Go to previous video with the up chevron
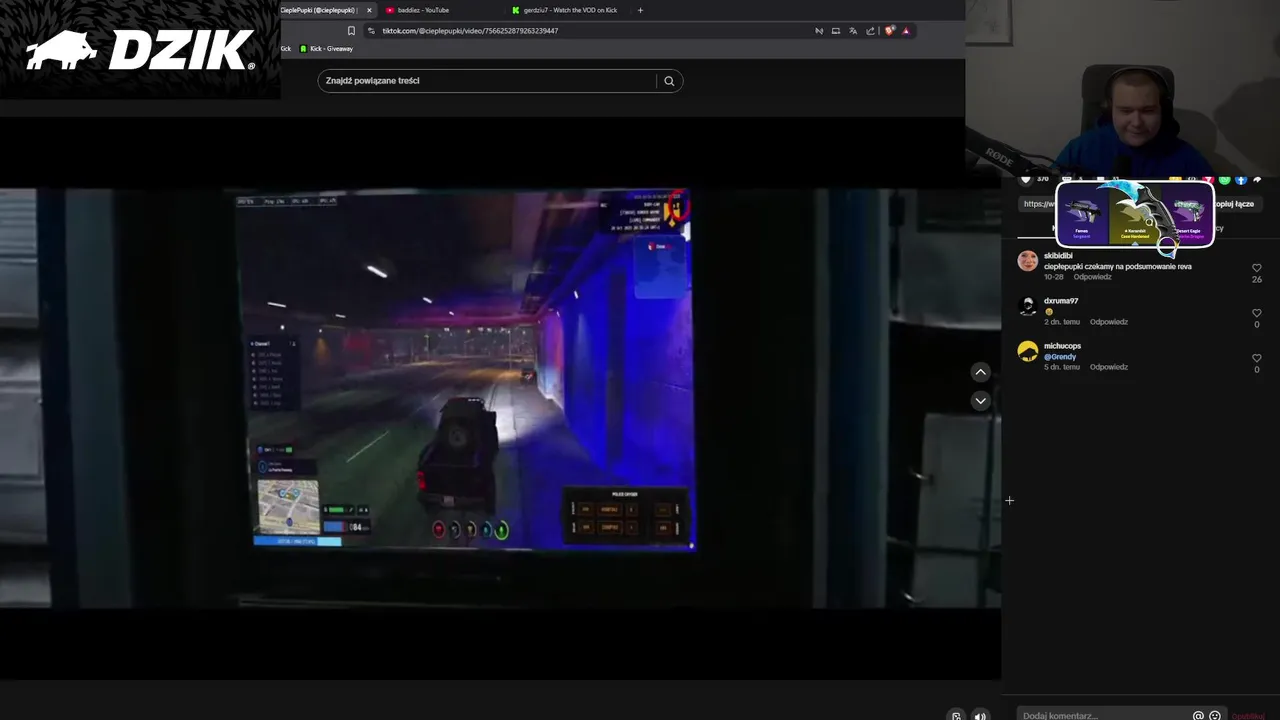This screenshot has width=1280, height=720. (980, 372)
